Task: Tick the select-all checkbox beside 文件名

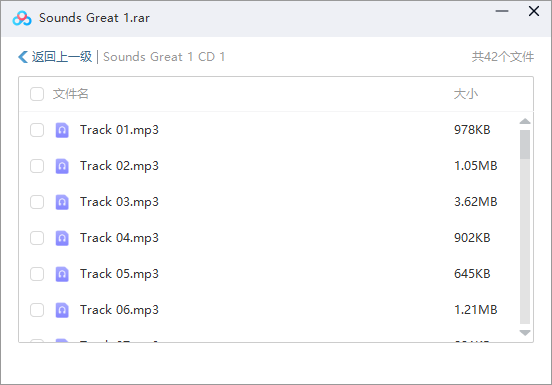Action: coord(37,94)
